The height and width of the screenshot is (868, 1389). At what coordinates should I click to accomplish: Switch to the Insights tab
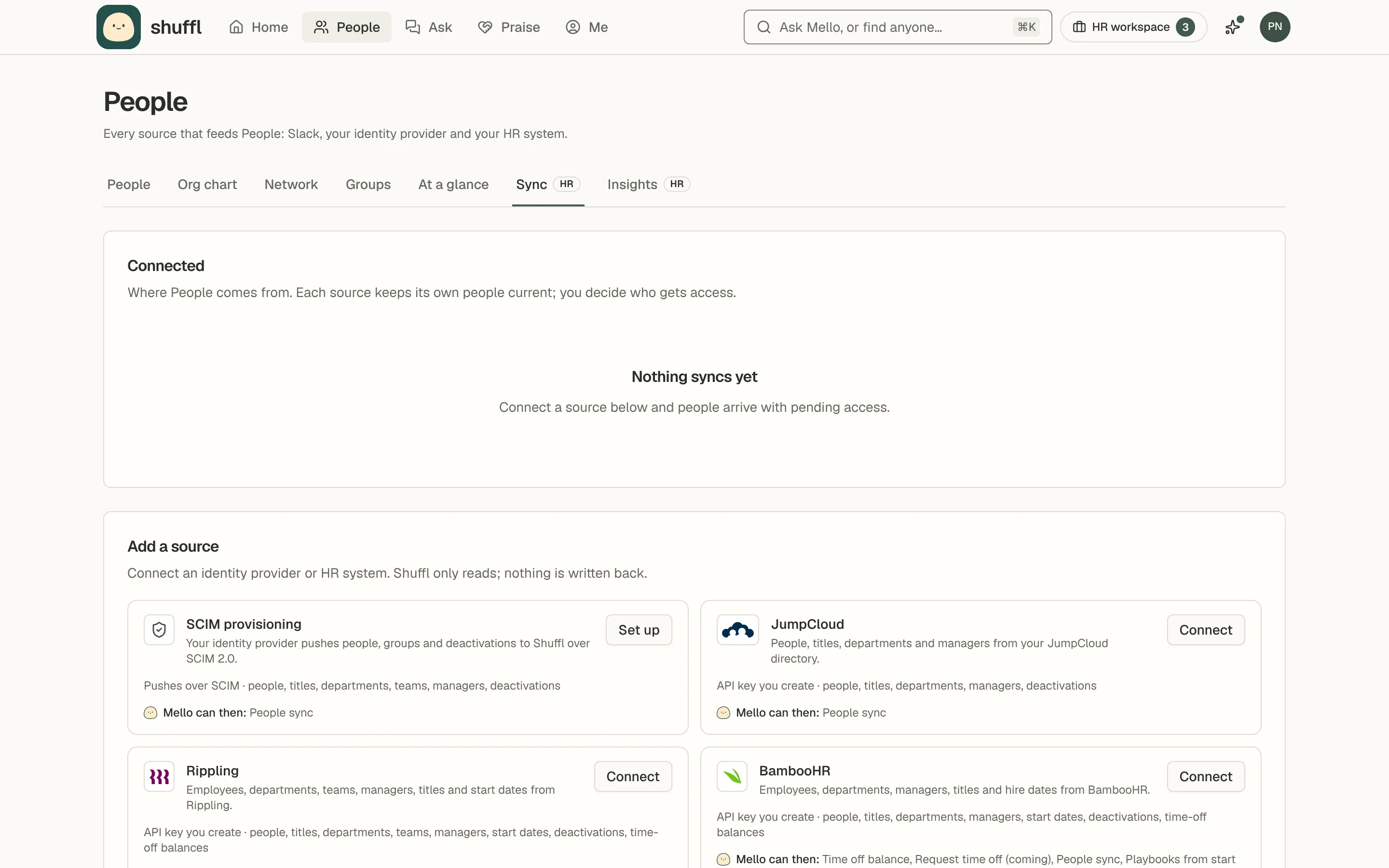tap(649, 184)
